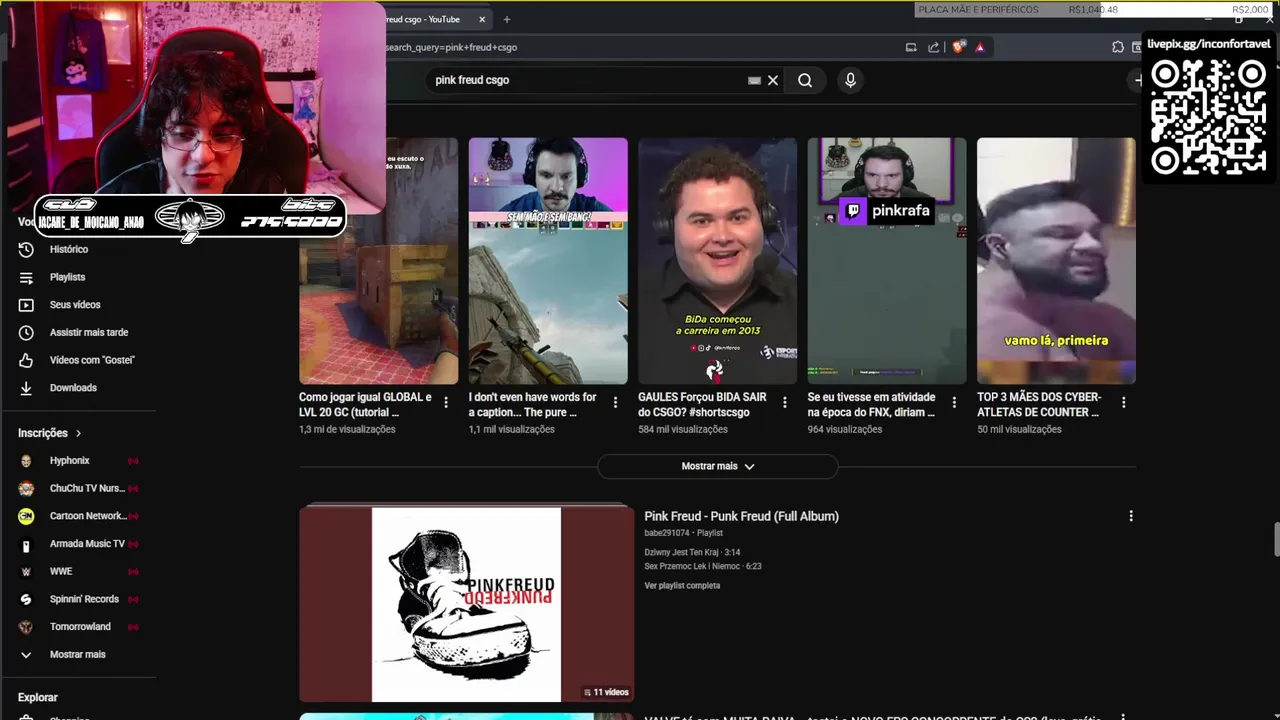Play 'Sex Przemoc Lek i Niemoc' track
Viewport: 1280px width, 720px height.
pos(703,566)
